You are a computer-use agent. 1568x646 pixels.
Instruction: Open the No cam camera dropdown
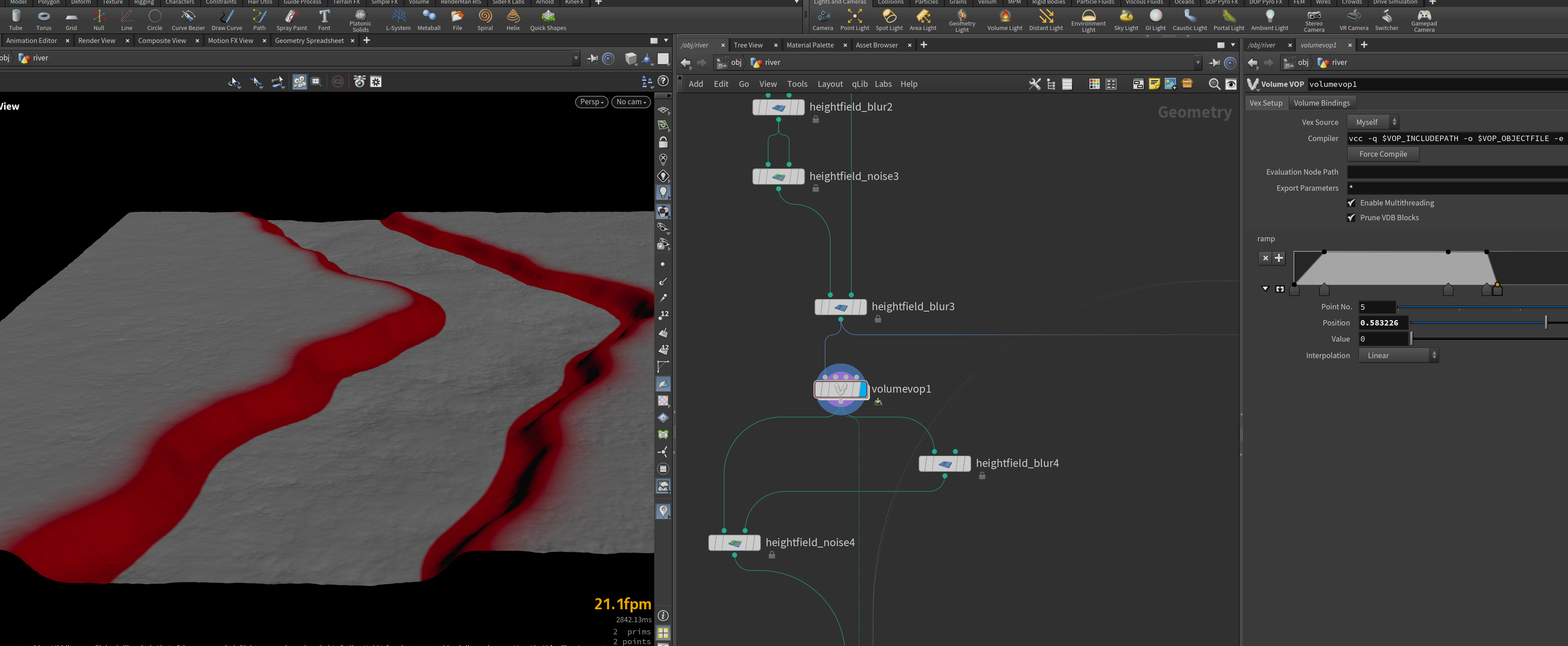pos(631,102)
